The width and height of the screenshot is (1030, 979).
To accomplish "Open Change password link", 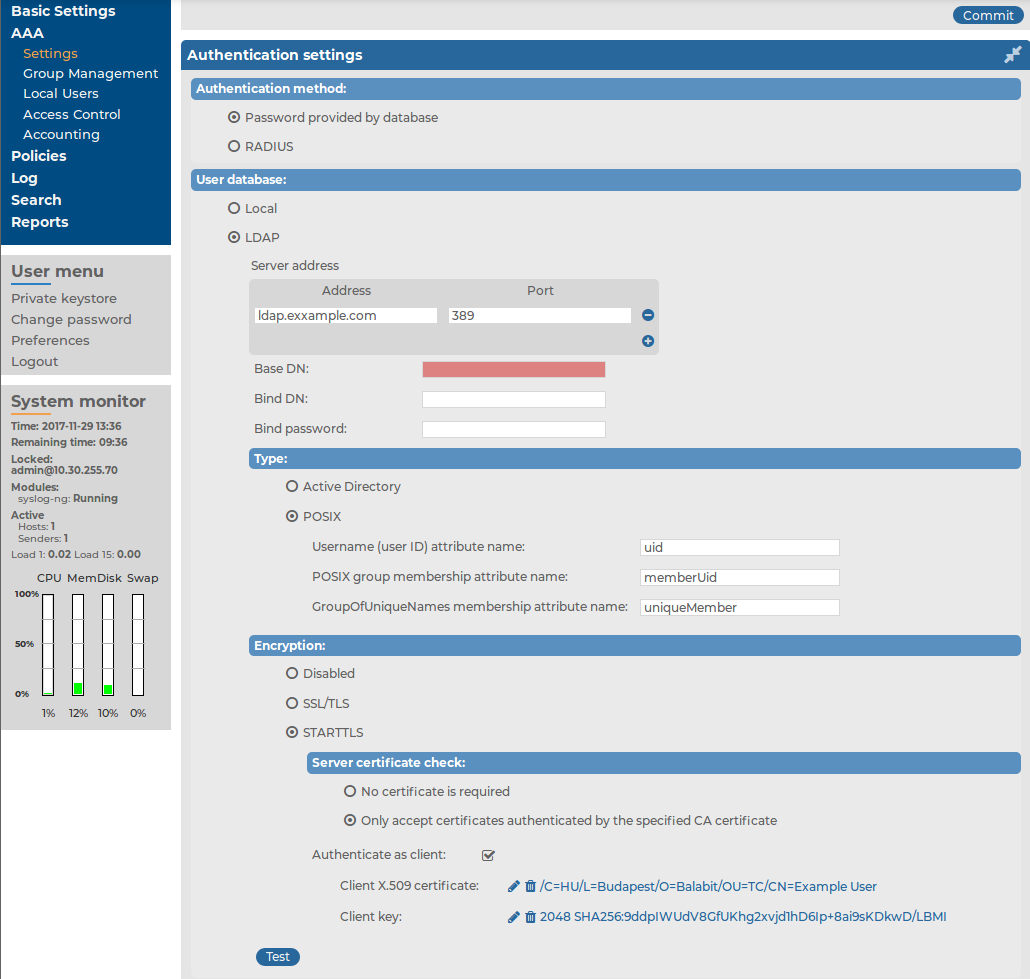I will point(71,319).
